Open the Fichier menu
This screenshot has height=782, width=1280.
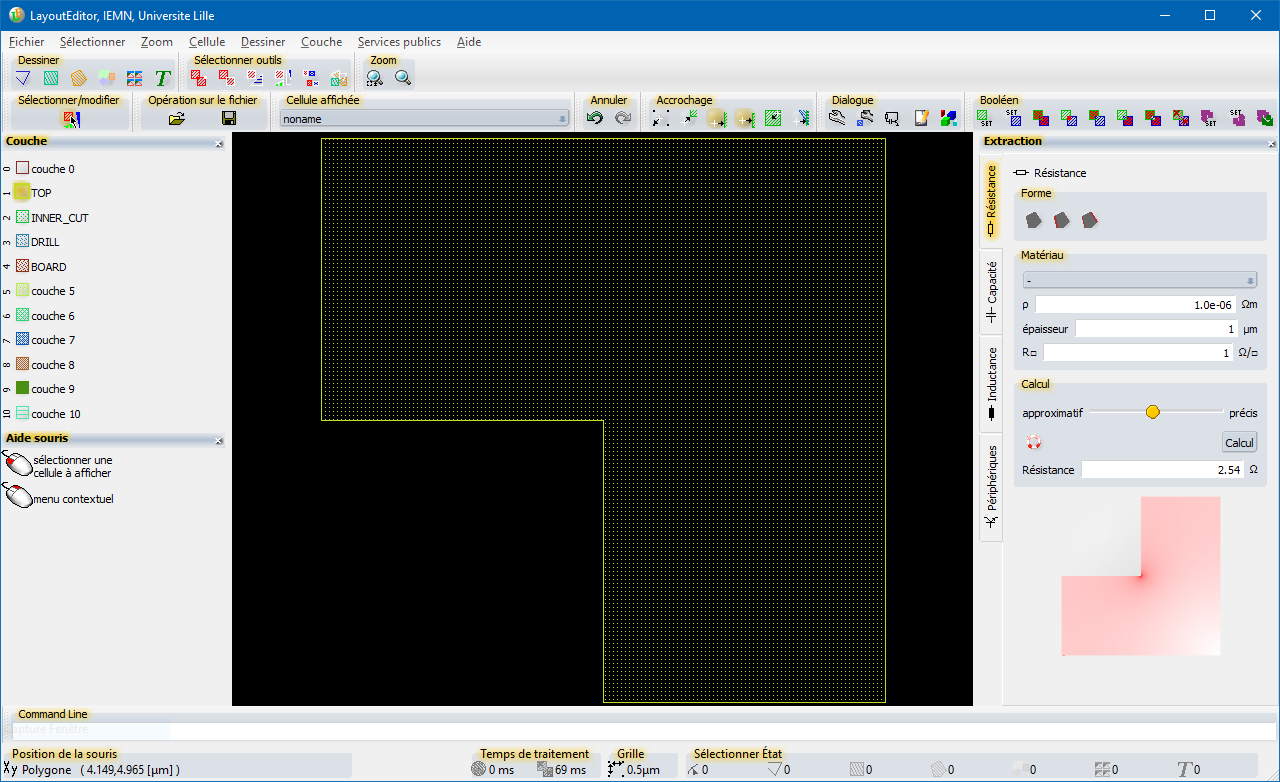pos(27,42)
